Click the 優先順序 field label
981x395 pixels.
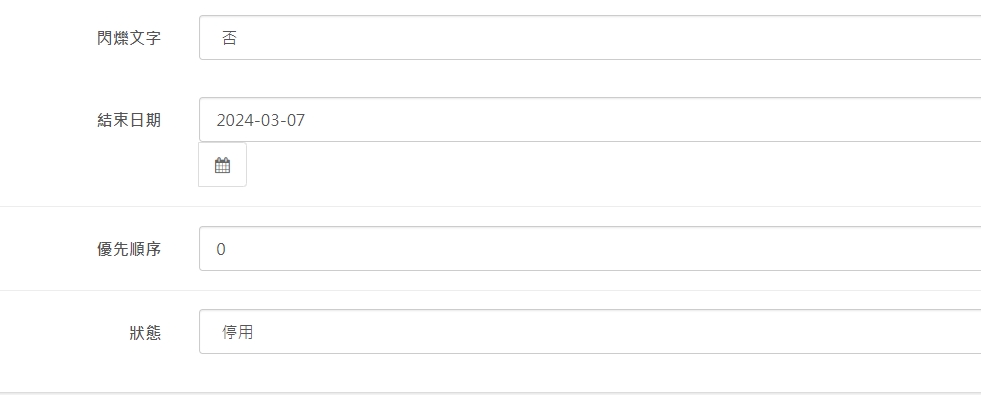(129, 249)
